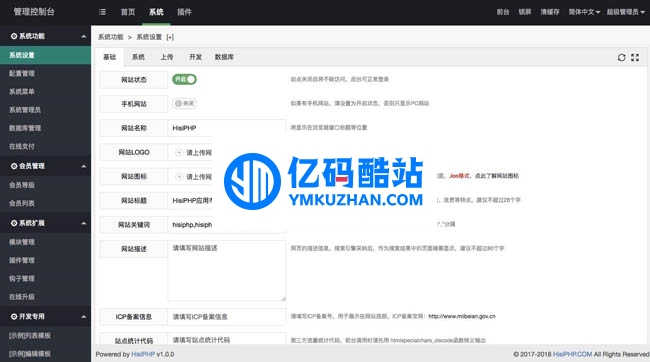
Task: Click HisiPHP link in footer left
Action: click(143, 354)
